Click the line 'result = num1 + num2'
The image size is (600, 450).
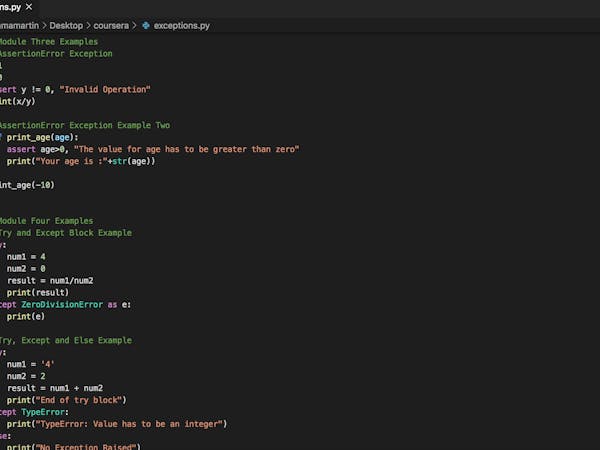tap(55, 388)
